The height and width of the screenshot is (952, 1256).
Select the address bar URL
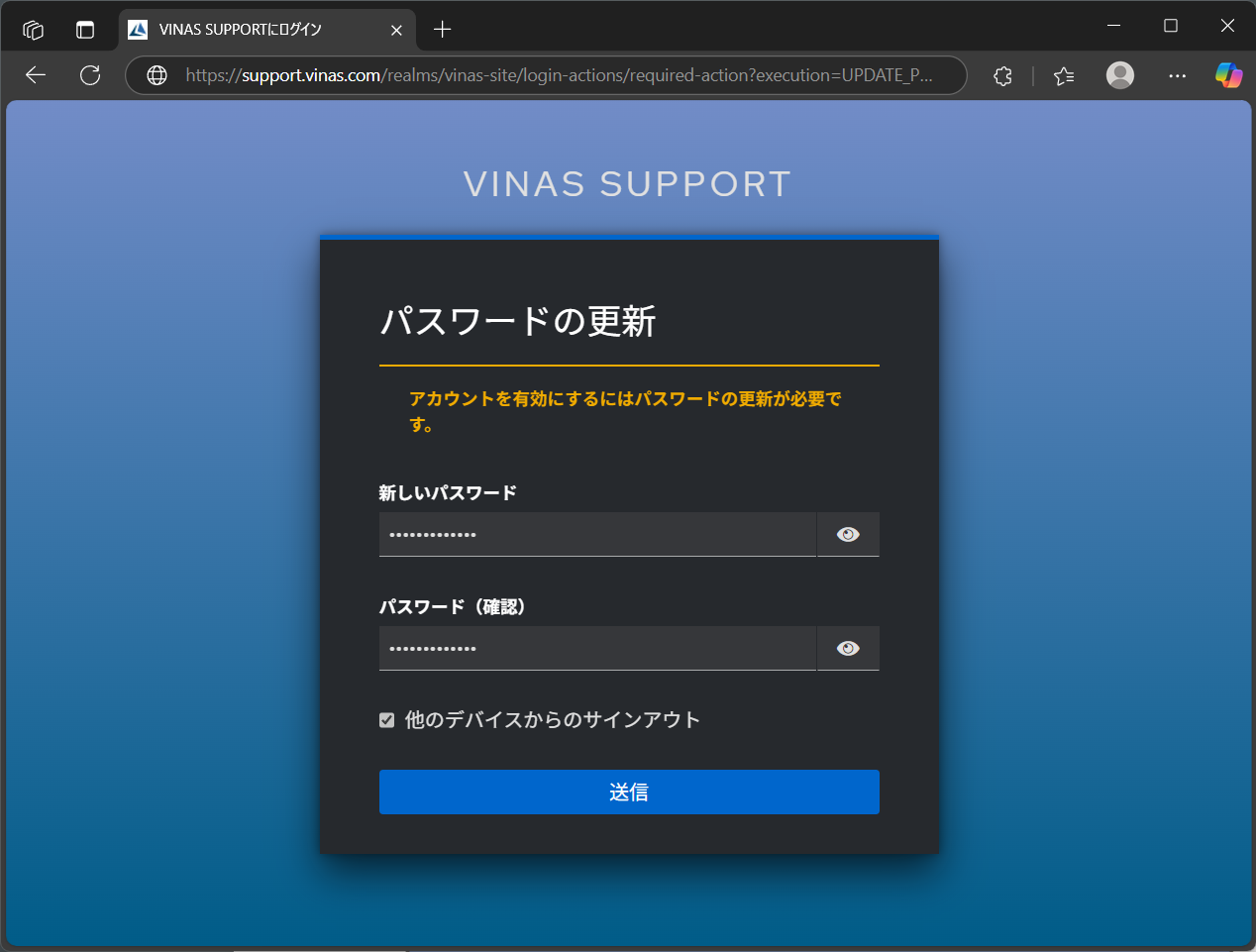(x=559, y=75)
